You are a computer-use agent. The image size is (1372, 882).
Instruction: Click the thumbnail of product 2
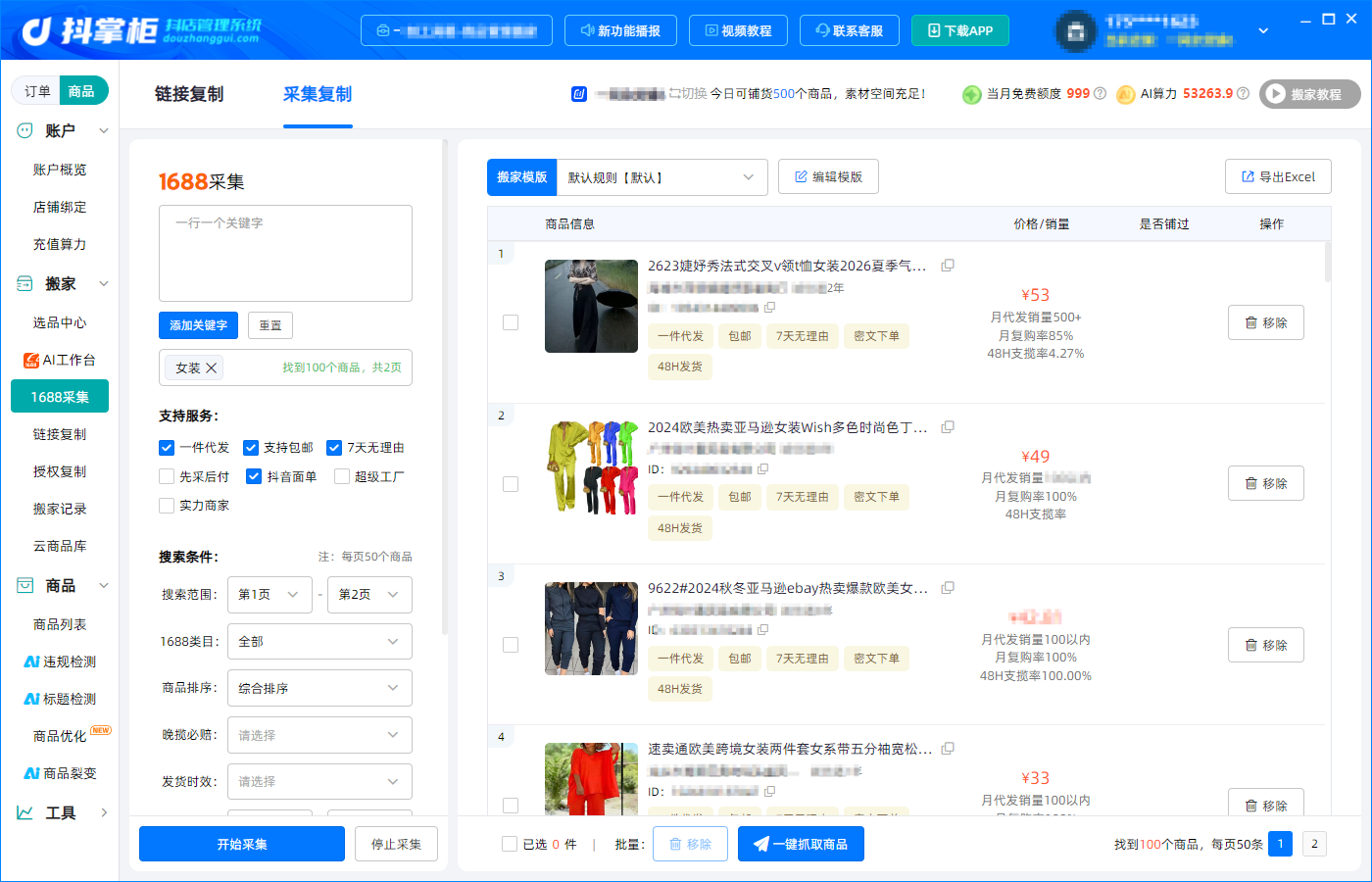tap(591, 467)
